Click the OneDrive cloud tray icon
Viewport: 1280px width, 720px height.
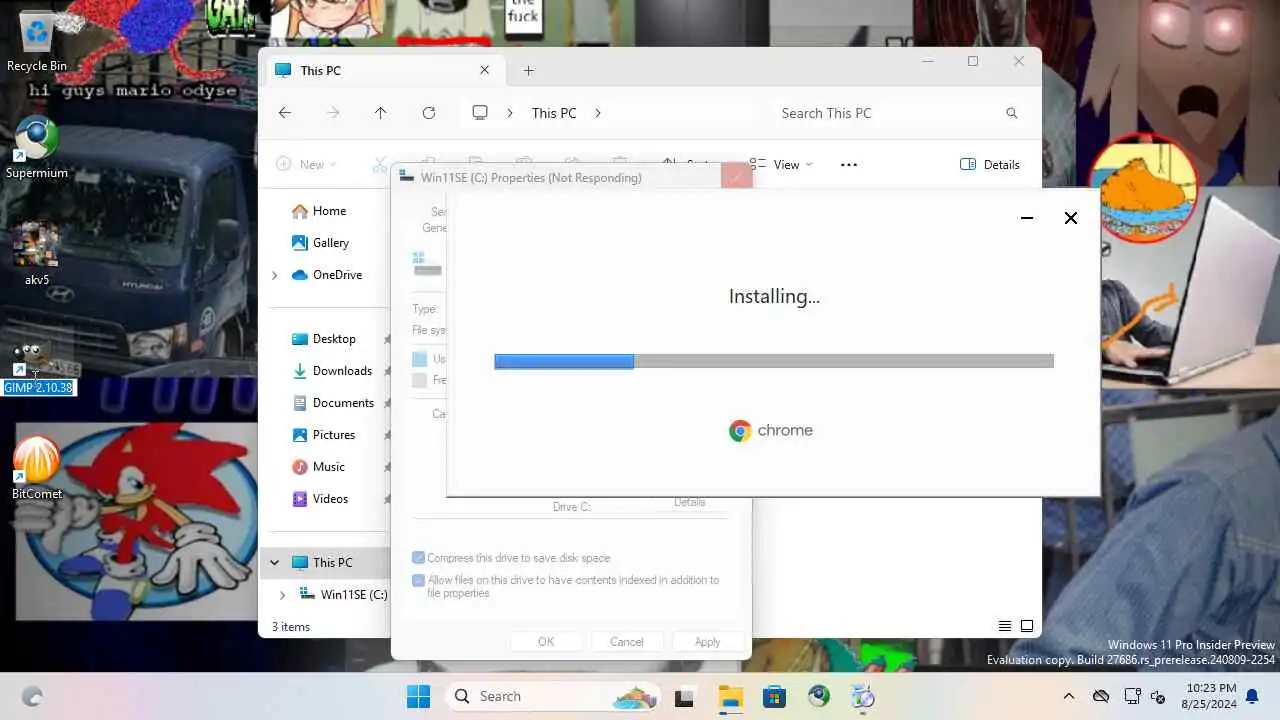1101,696
